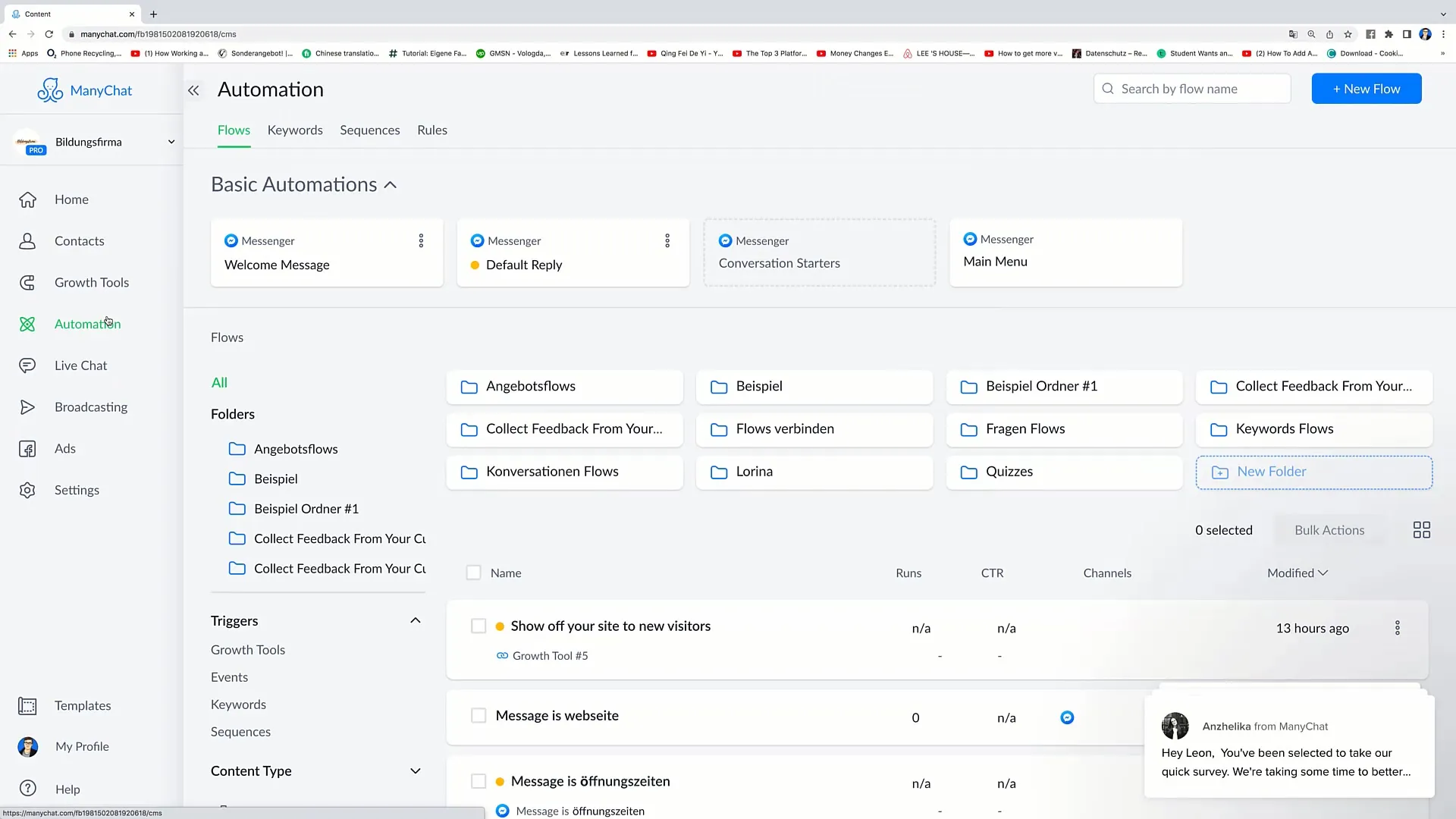Toggle checkbox for Message is webseite

[x=478, y=716]
